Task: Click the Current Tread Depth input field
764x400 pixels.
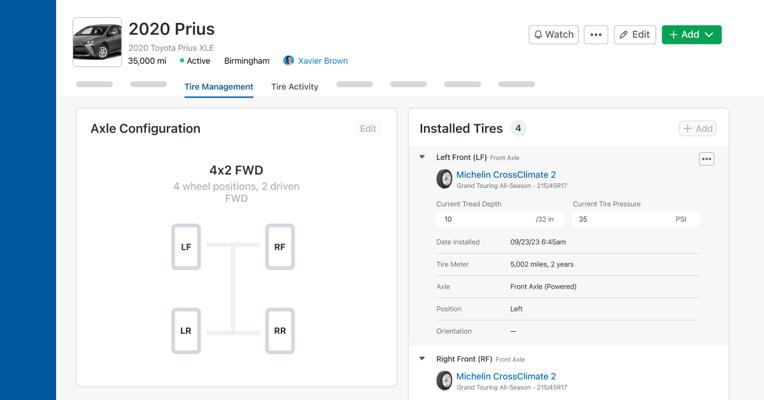Action: 485,219
